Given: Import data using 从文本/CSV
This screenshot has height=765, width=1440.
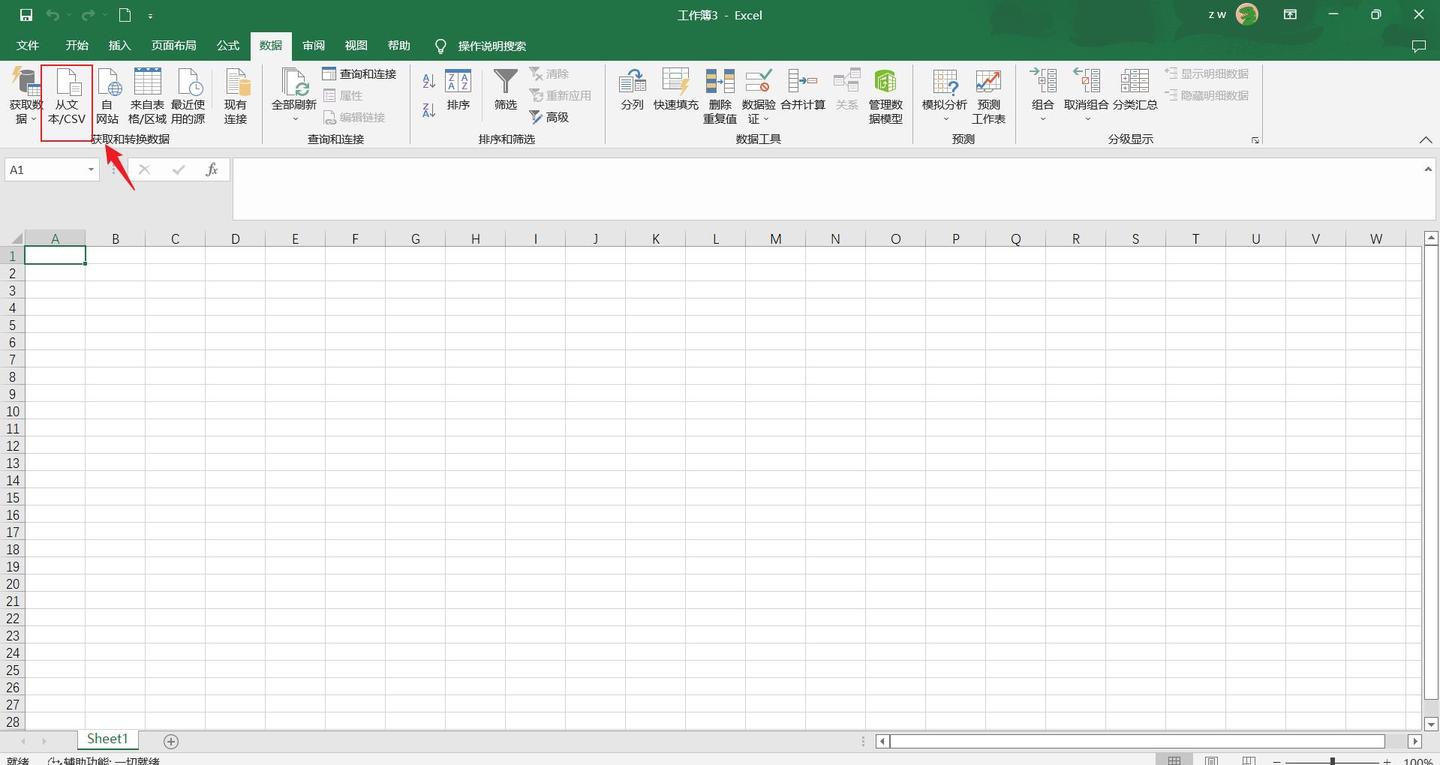Looking at the screenshot, I should pos(66,95).
